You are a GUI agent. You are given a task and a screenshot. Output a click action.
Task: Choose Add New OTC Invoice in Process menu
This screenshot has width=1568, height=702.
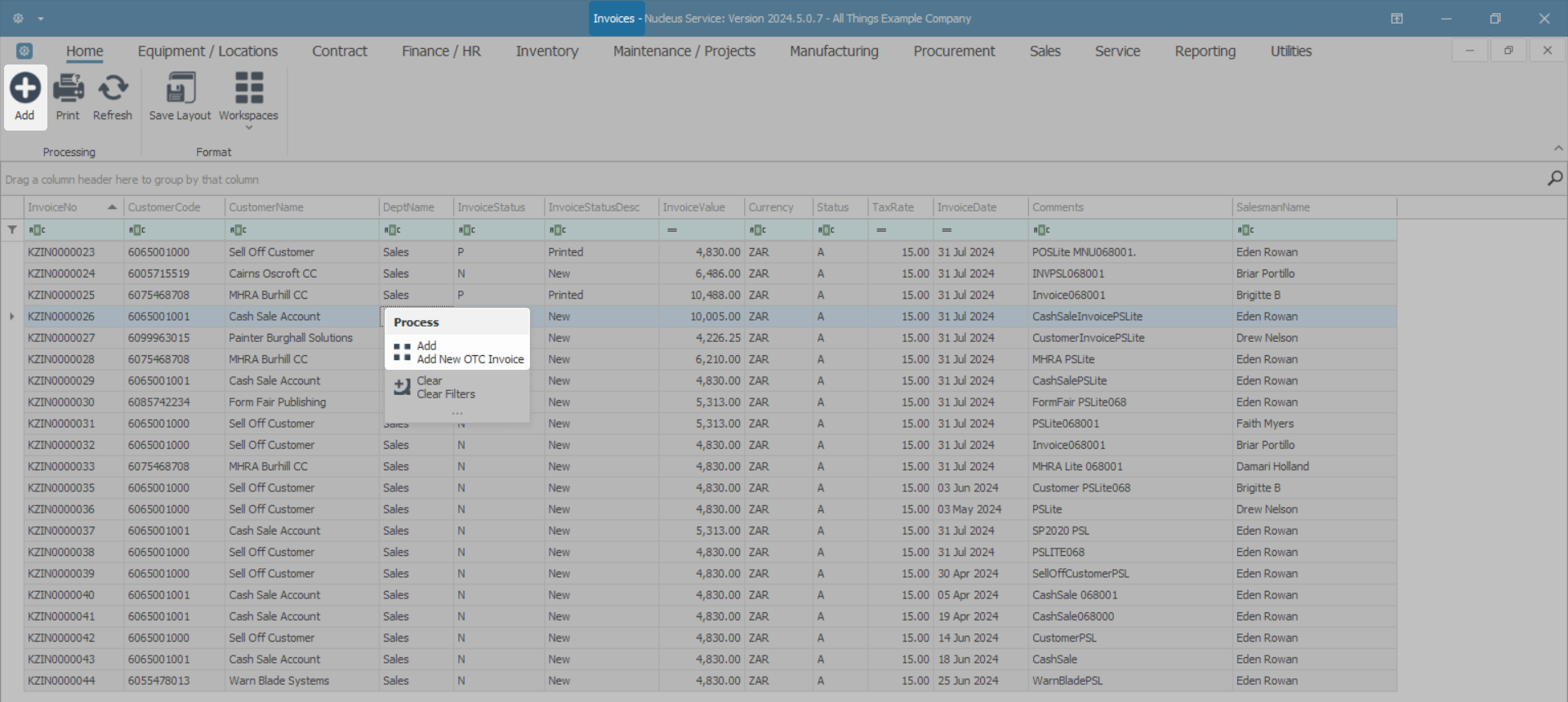pyautogui.click(x=470, y=359)
